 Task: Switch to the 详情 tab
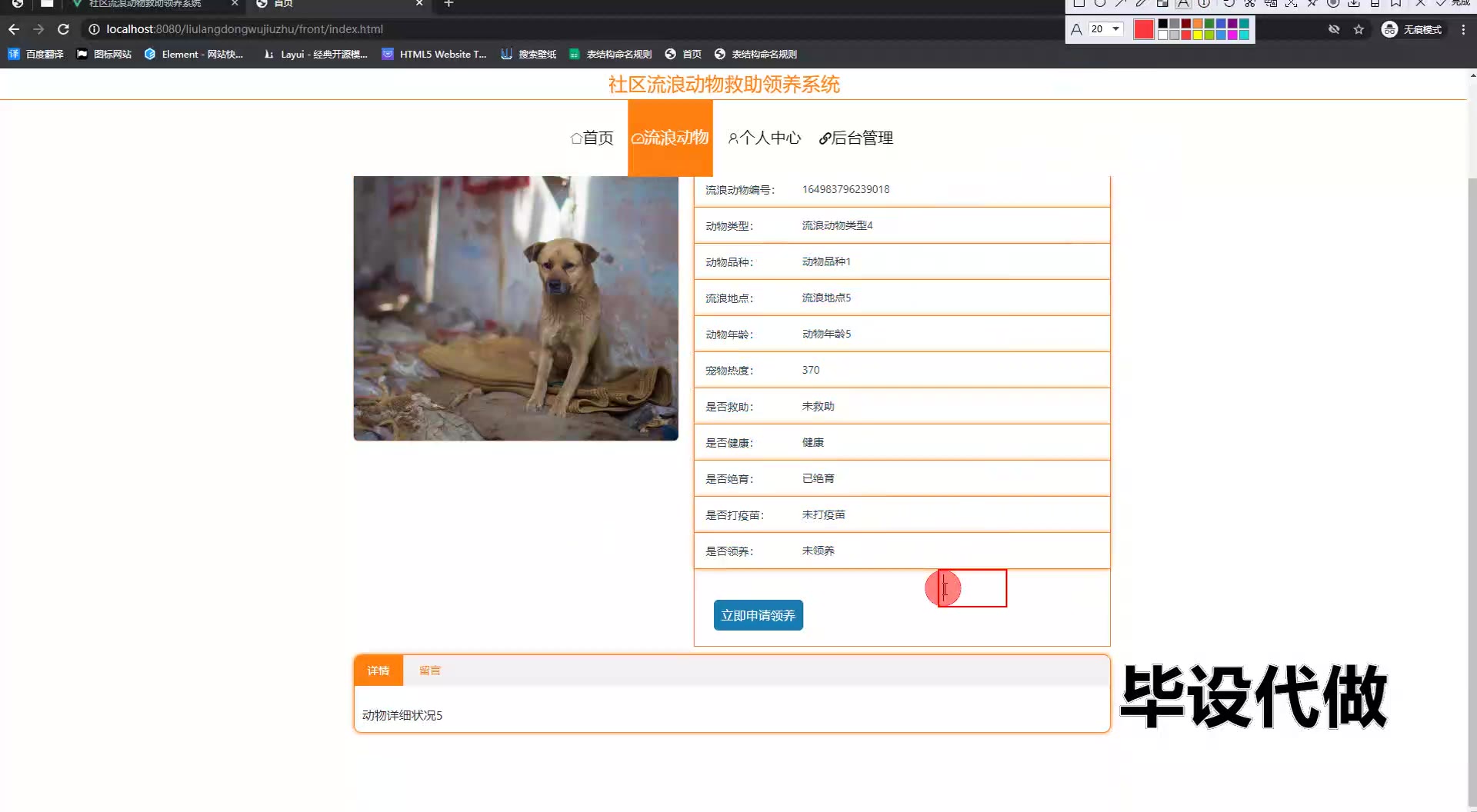pyautogui.click(x=378, y=671)
